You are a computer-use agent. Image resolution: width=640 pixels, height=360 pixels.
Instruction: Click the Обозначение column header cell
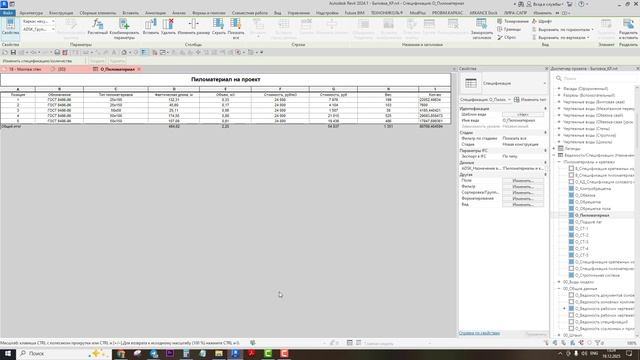tap(59, 94)
